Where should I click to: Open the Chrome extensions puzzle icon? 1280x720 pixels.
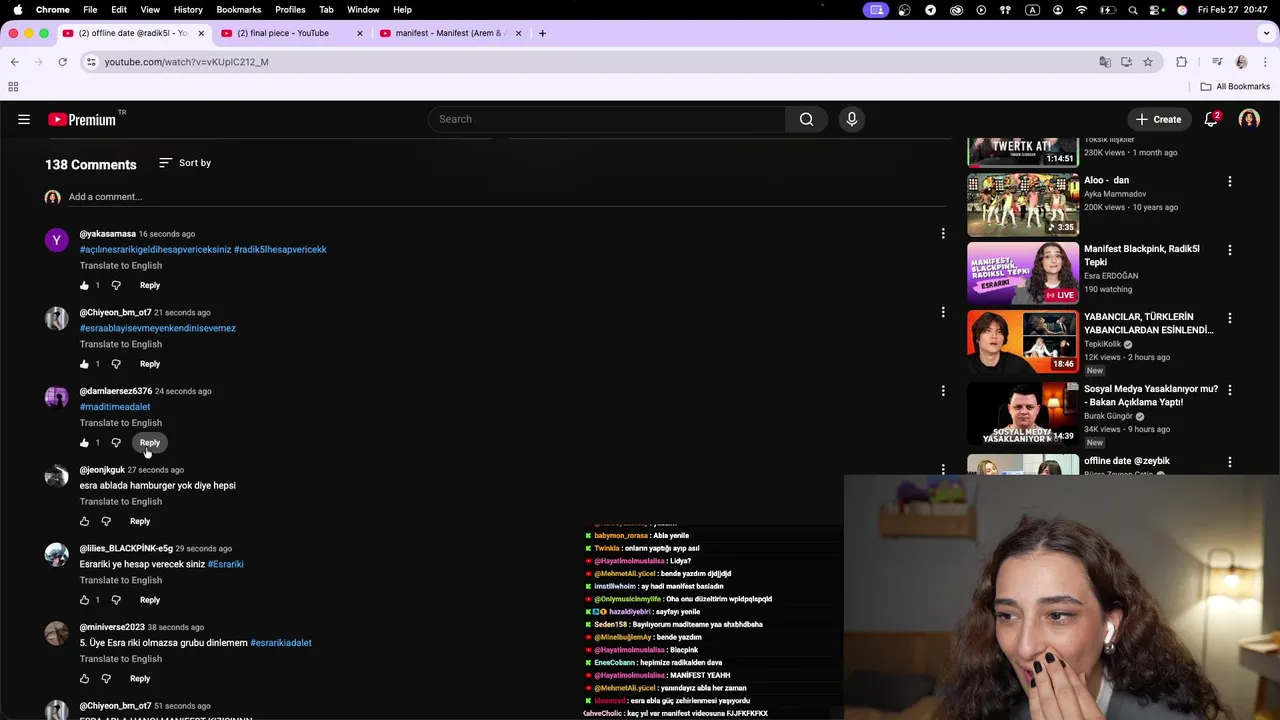(1181, 62)
